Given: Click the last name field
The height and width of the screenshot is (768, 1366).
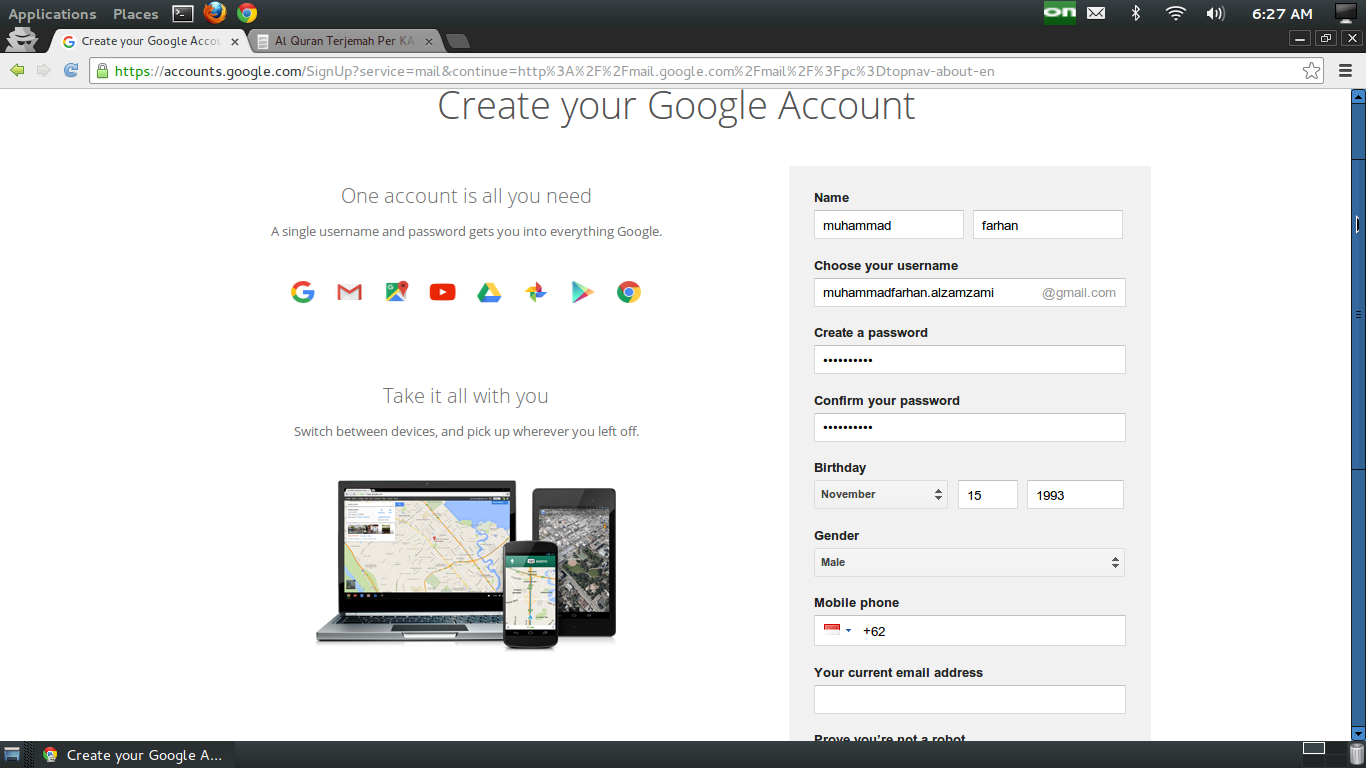Looking at the screenshot, I should coord(1048,225).
